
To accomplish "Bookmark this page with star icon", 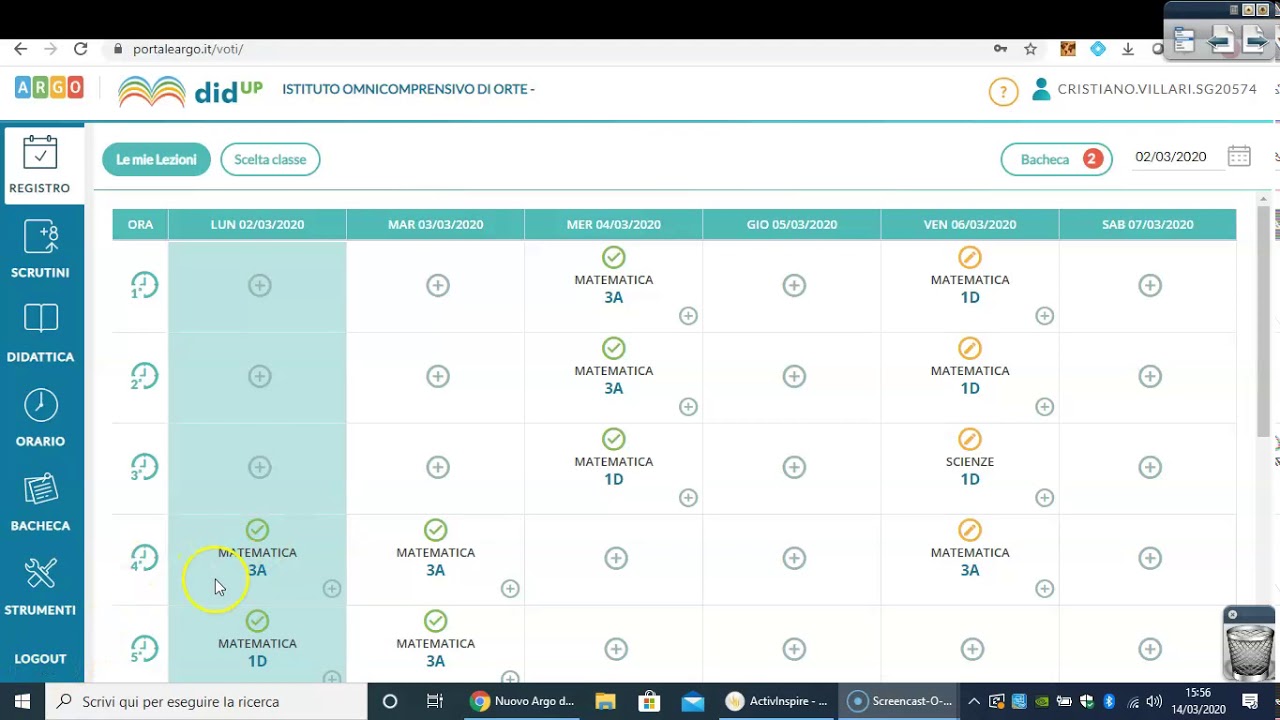I will click(x=1030, y=49).
